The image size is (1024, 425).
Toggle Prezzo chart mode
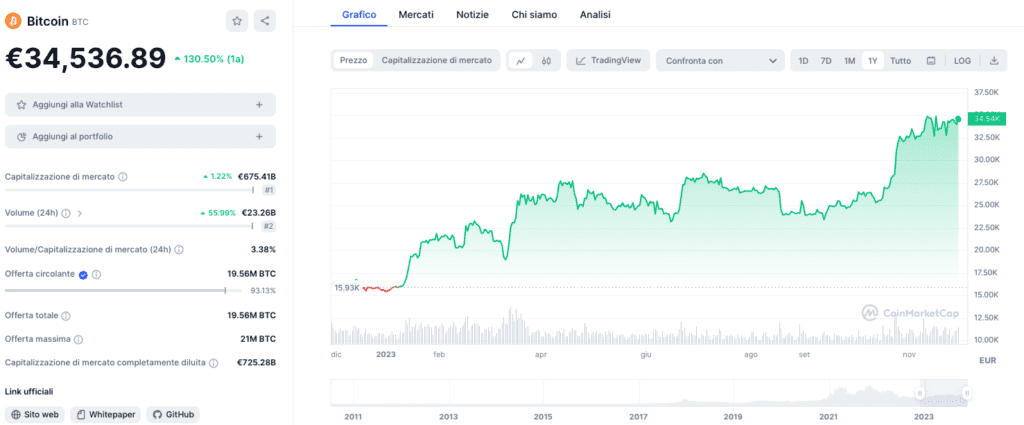(x=353, y=60)
